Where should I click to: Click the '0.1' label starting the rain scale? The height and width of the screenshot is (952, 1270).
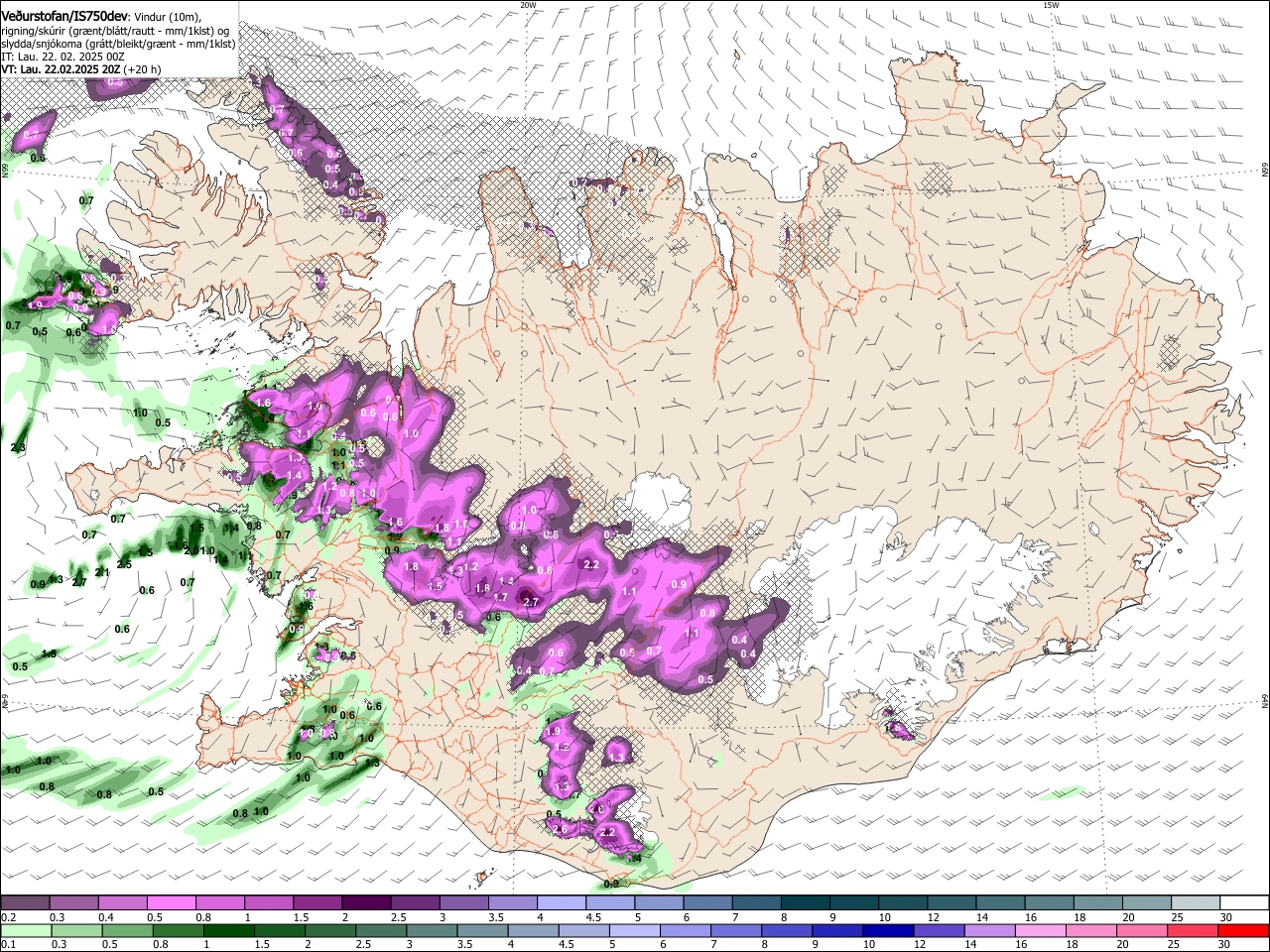coord(8,946)
